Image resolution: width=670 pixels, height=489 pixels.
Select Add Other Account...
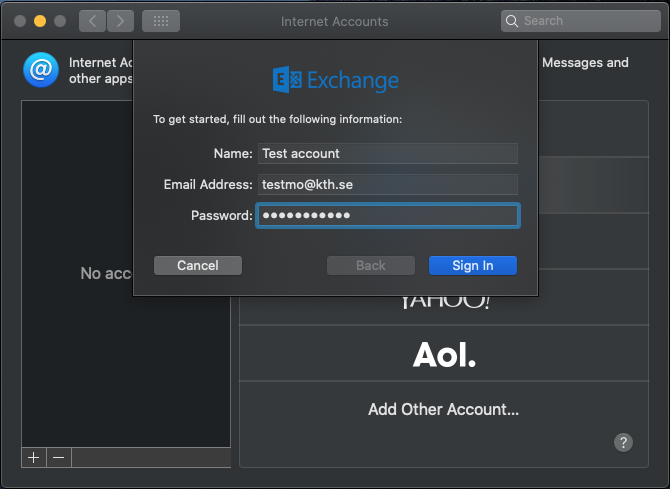(444, 409)
